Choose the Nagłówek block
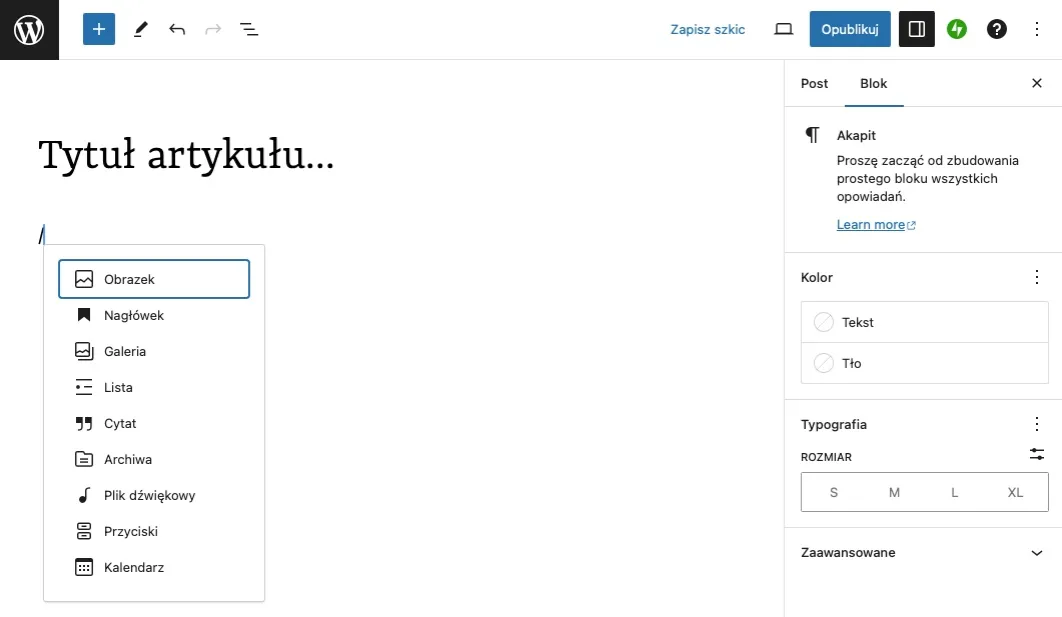1062x617 pixels. click(154, 315)
